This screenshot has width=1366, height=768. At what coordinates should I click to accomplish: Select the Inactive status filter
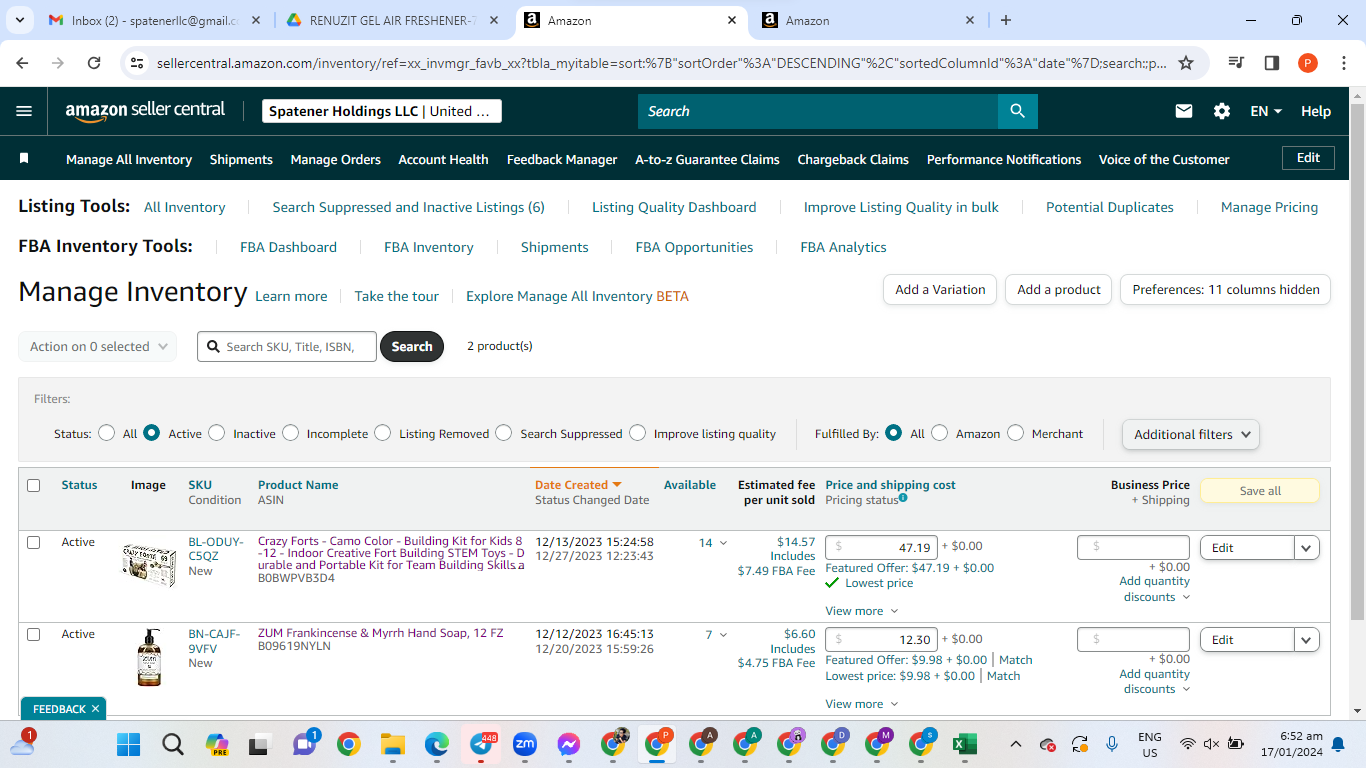tap(217, 433)
